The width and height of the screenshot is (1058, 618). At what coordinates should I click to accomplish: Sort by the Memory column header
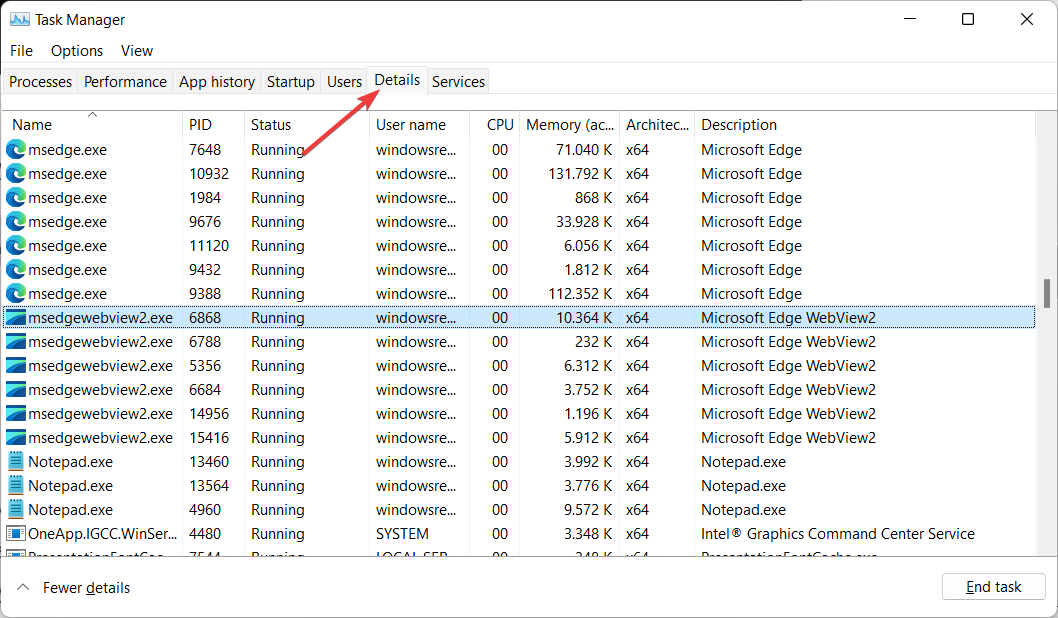tap(570, 125)
